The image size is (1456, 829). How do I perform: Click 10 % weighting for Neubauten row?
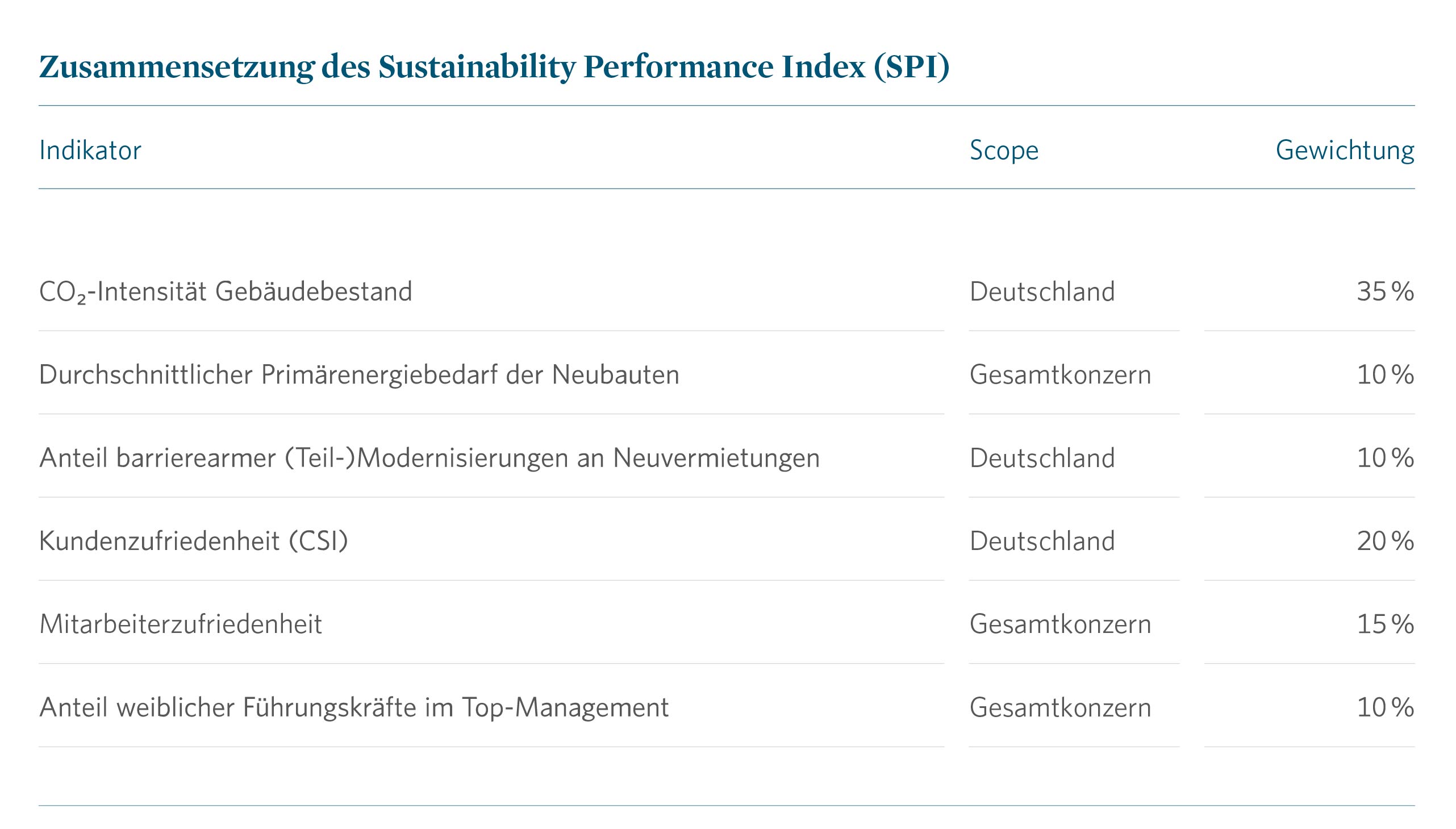pyautogui.click(x=1384, y=374)
